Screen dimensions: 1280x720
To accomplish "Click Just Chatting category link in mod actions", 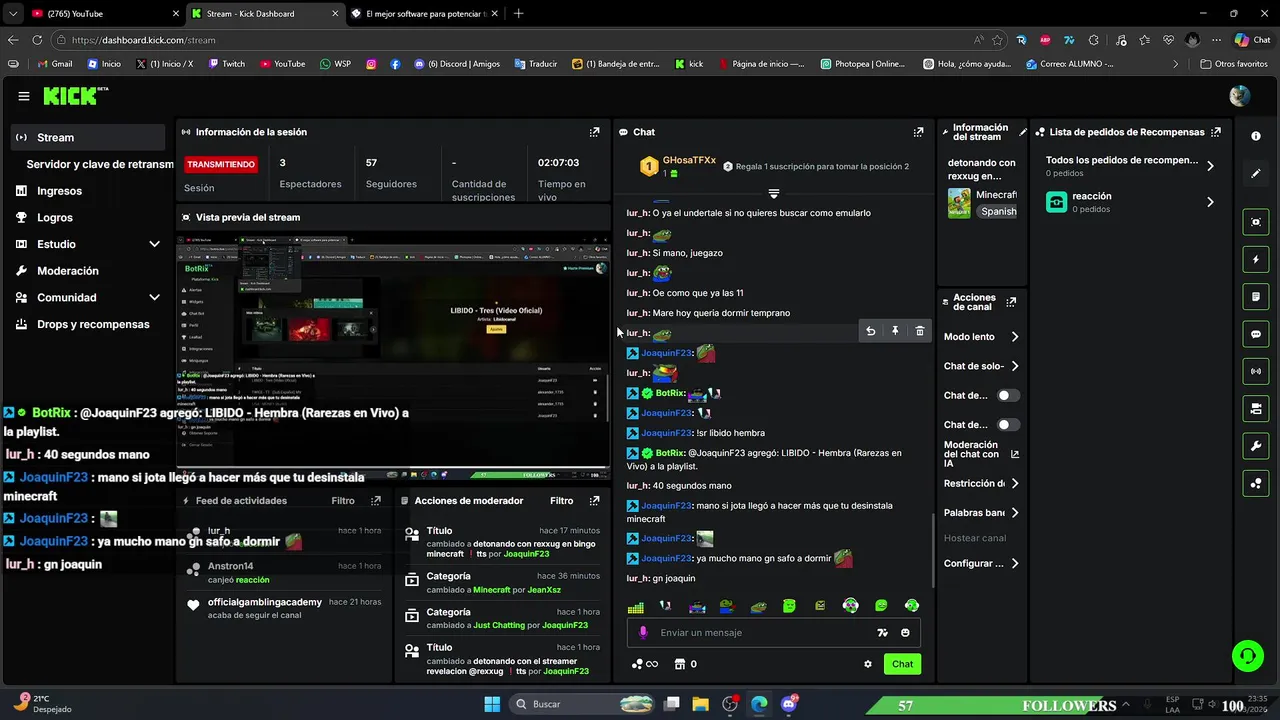I will point(498,626).
